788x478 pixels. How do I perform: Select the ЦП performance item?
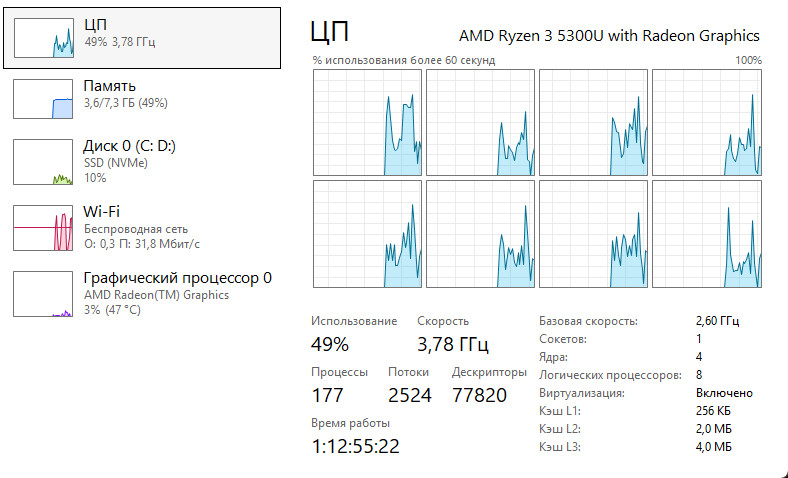[142, 38]
